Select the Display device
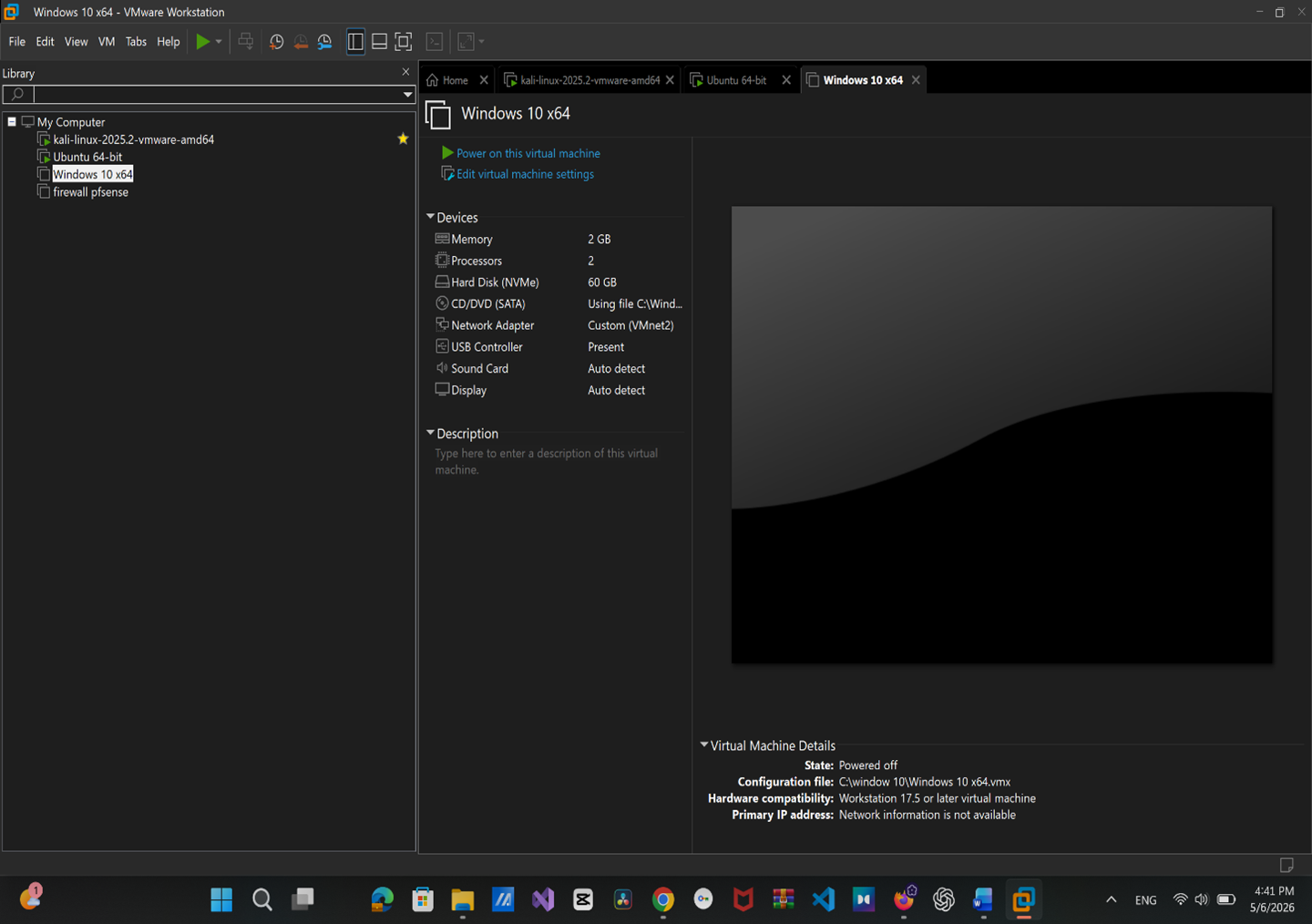This screenshot has height=924, width=1312. 558,390
